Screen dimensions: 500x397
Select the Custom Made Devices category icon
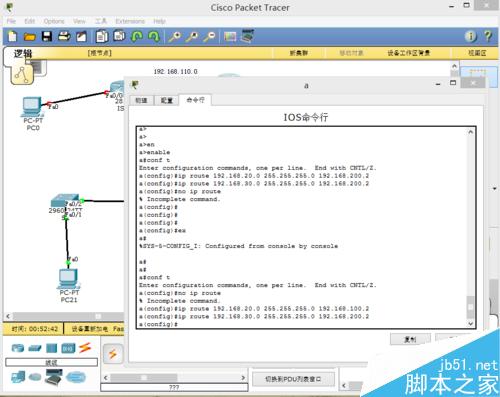pyautogui.click(x=53, y=377)
